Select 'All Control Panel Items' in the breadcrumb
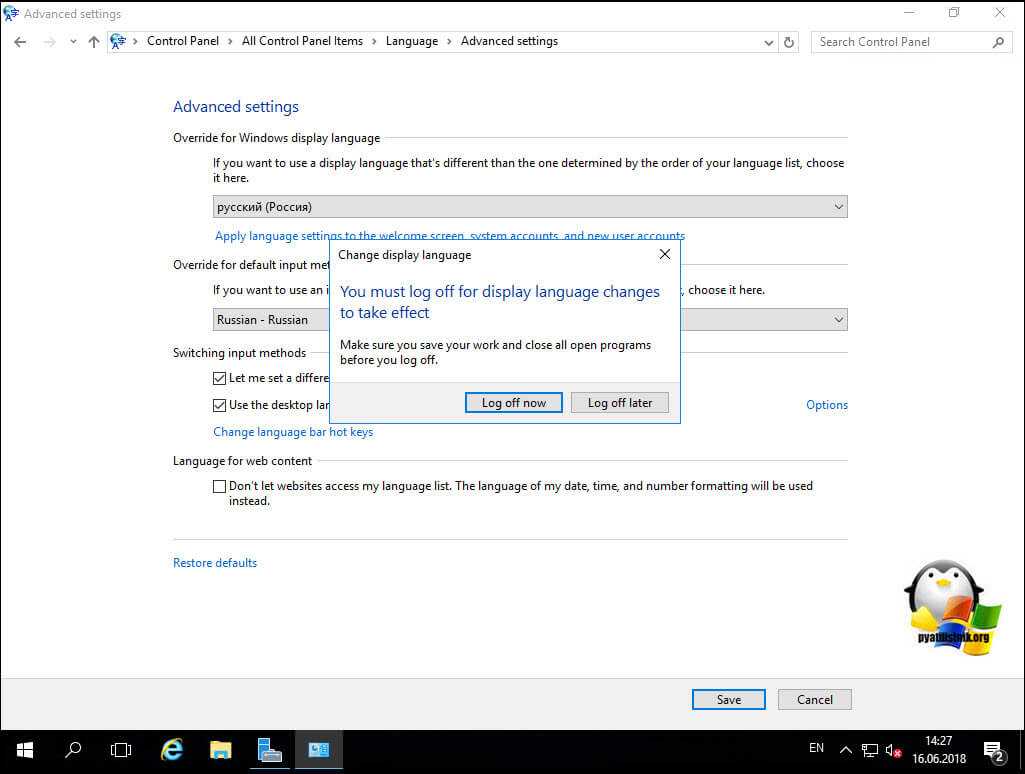Screen dimensions: 1025x774 coord(302,41)
